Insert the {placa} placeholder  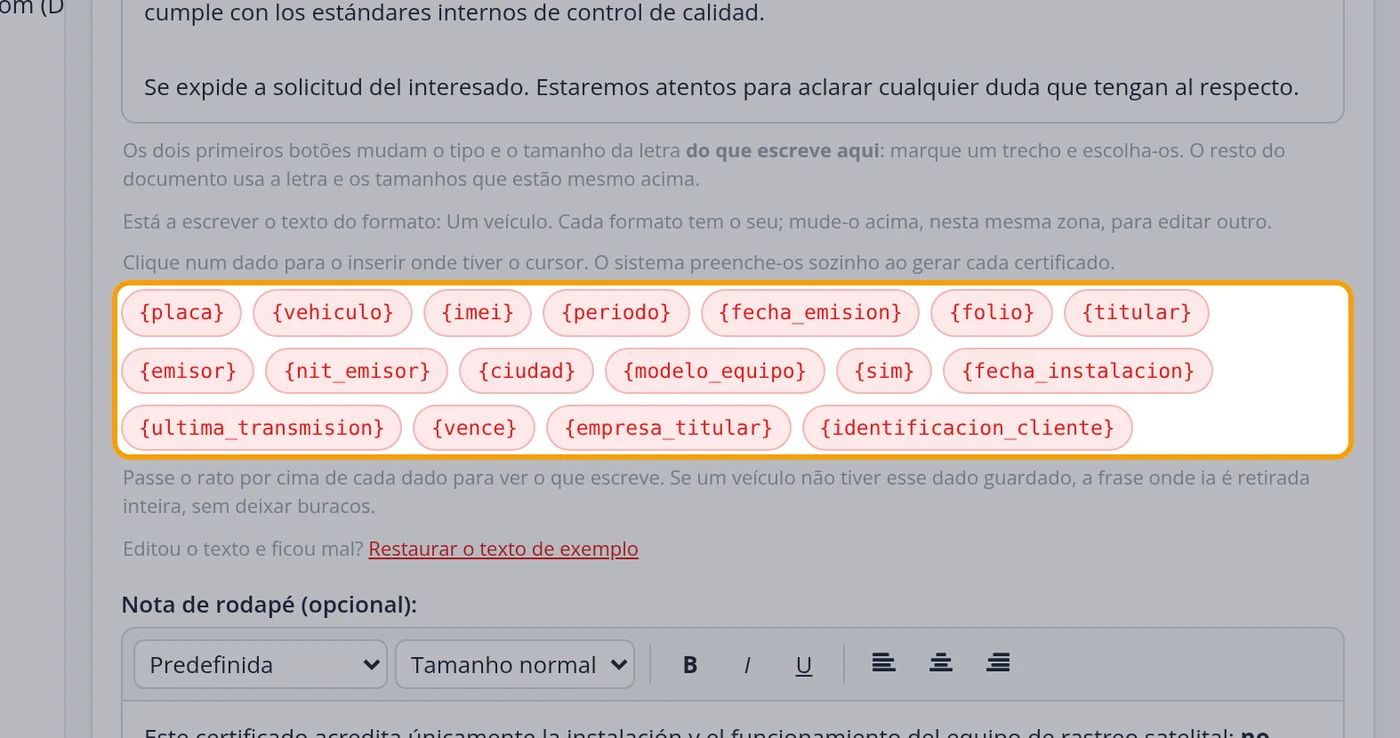(181, 313)
